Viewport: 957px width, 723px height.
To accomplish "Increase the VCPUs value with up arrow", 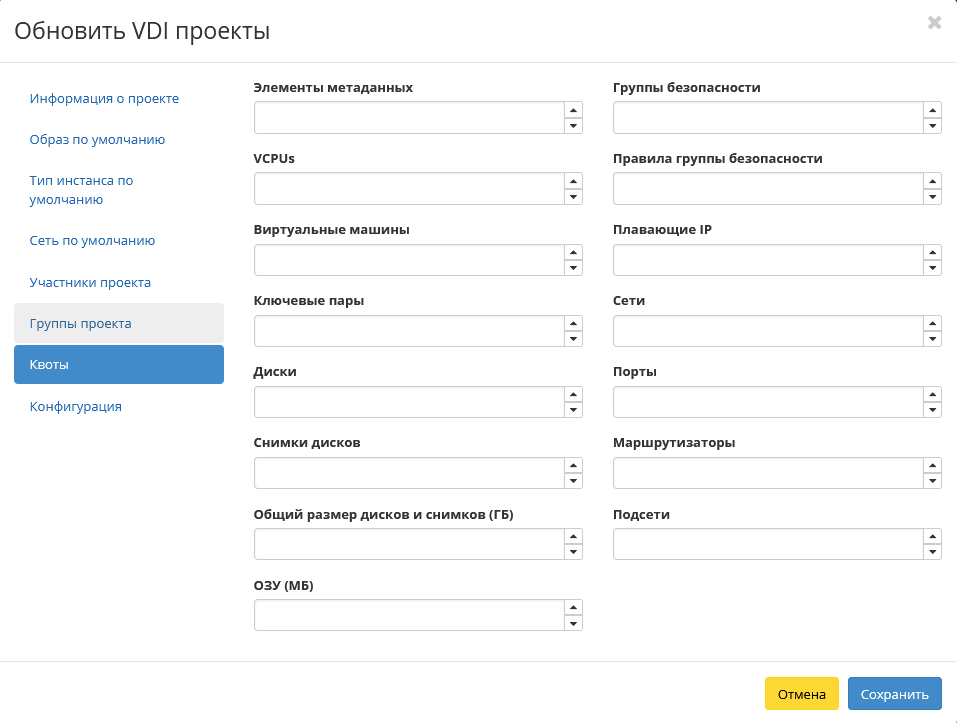I will click(x=573, y=181).
